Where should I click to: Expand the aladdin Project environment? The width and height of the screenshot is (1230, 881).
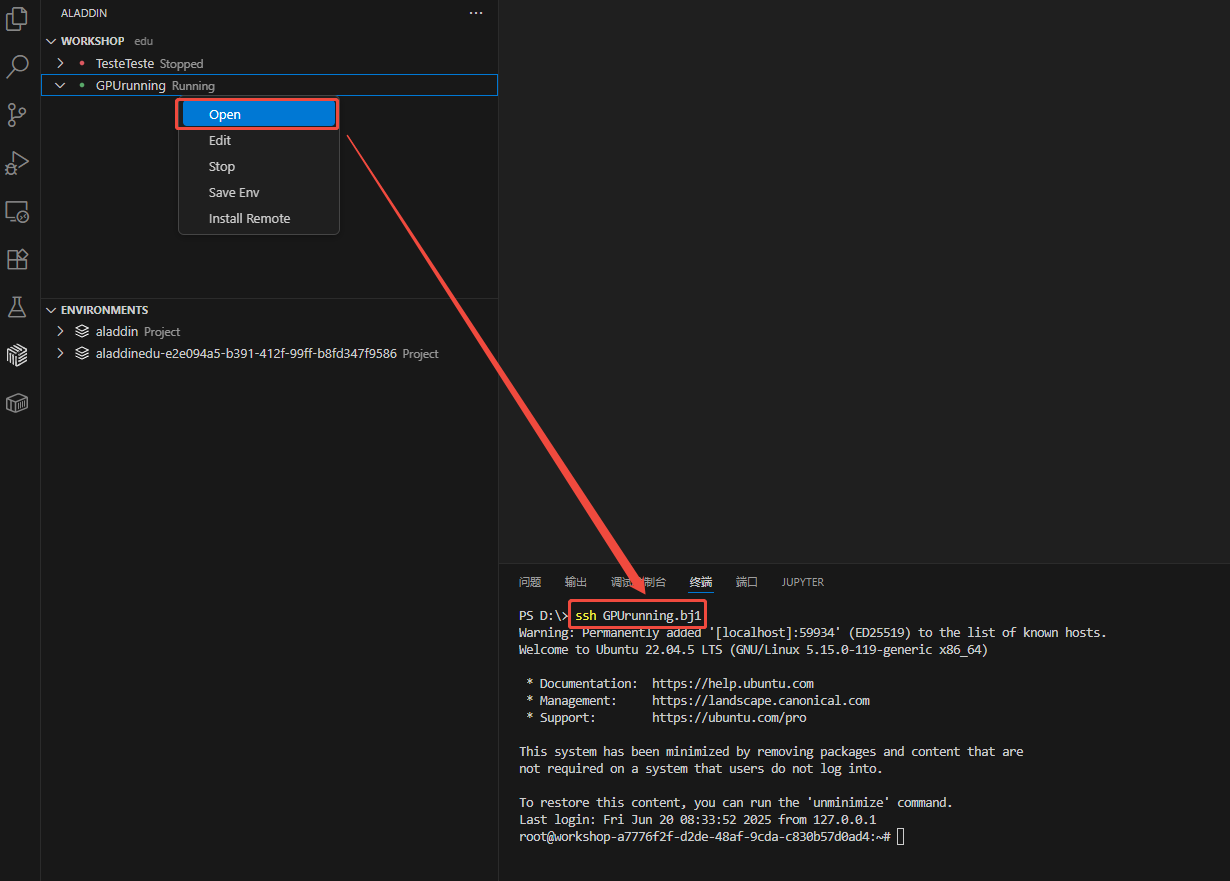pos(60,331)
